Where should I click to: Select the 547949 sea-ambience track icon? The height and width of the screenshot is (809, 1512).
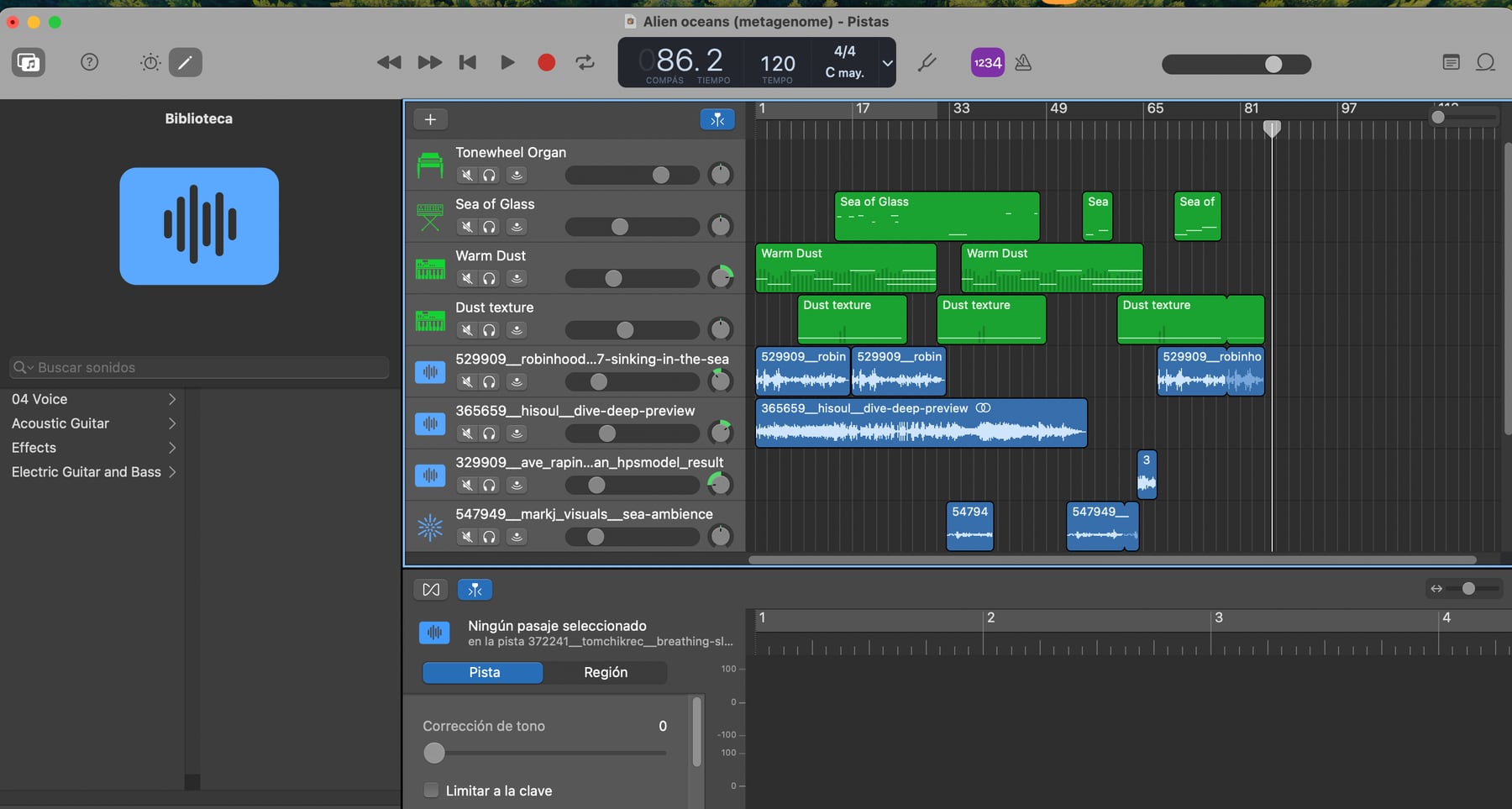click(430, 527)
